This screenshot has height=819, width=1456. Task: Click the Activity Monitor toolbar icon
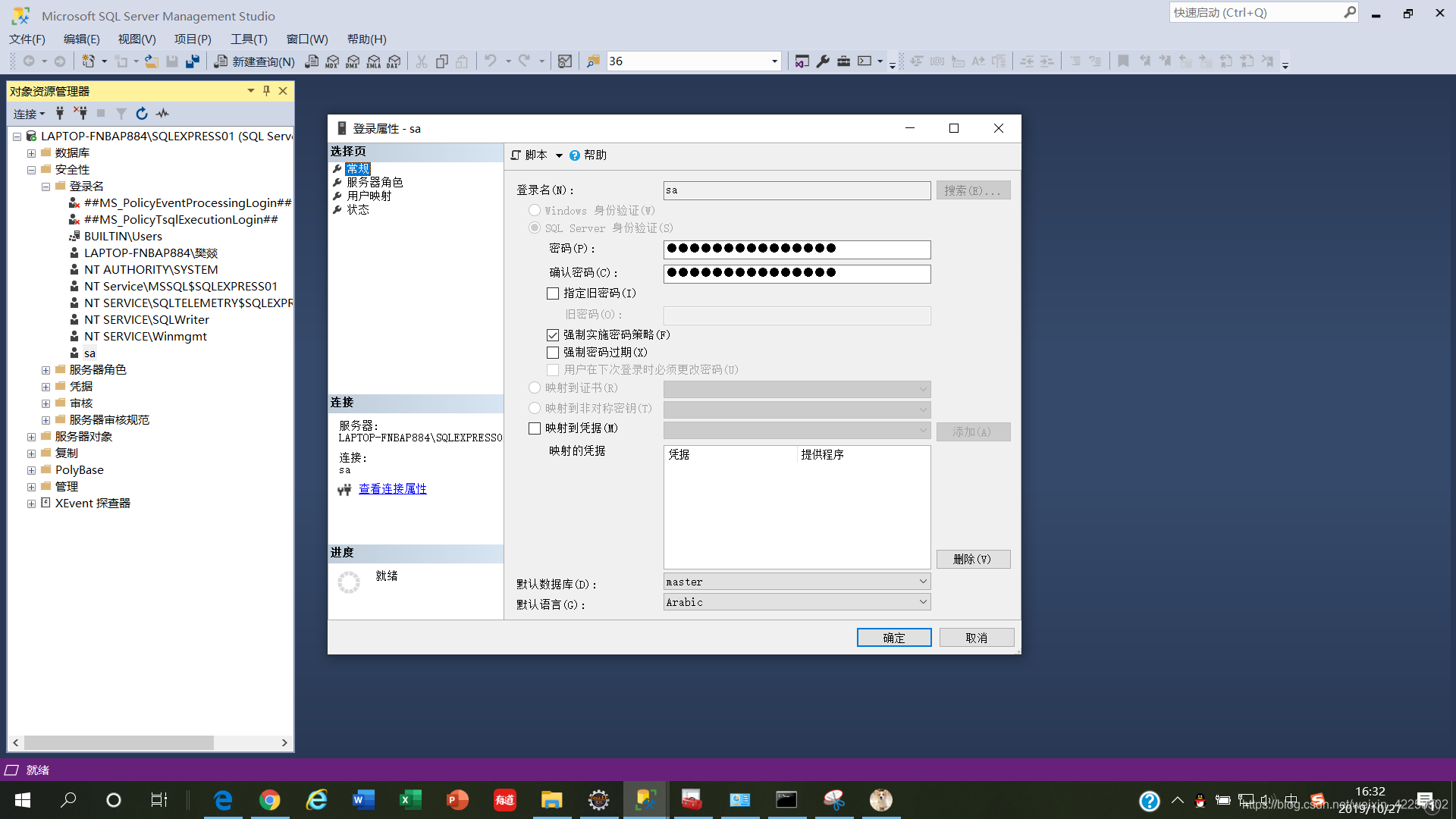[565, 61]
